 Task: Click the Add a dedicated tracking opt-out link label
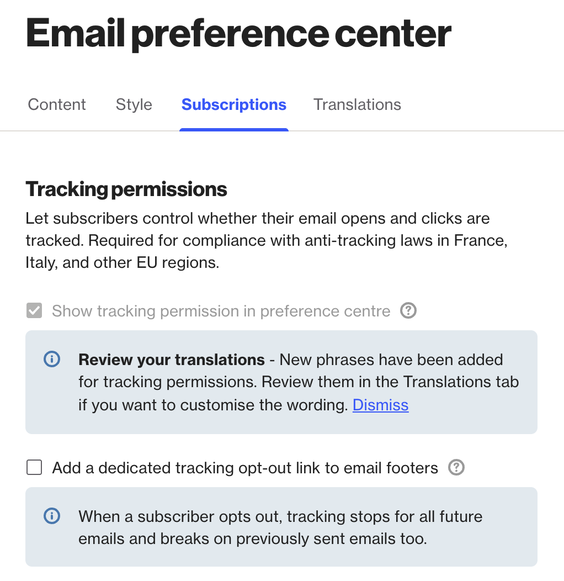pos(245,468)
